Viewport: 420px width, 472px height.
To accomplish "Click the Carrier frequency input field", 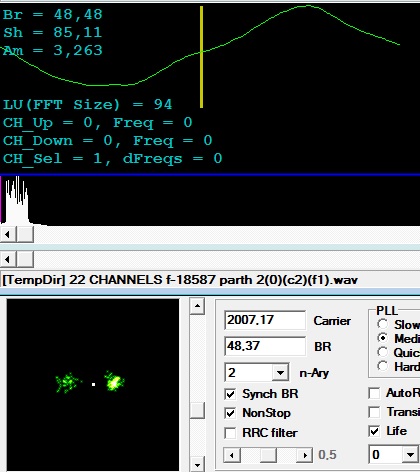I will [x=265, y=320].
